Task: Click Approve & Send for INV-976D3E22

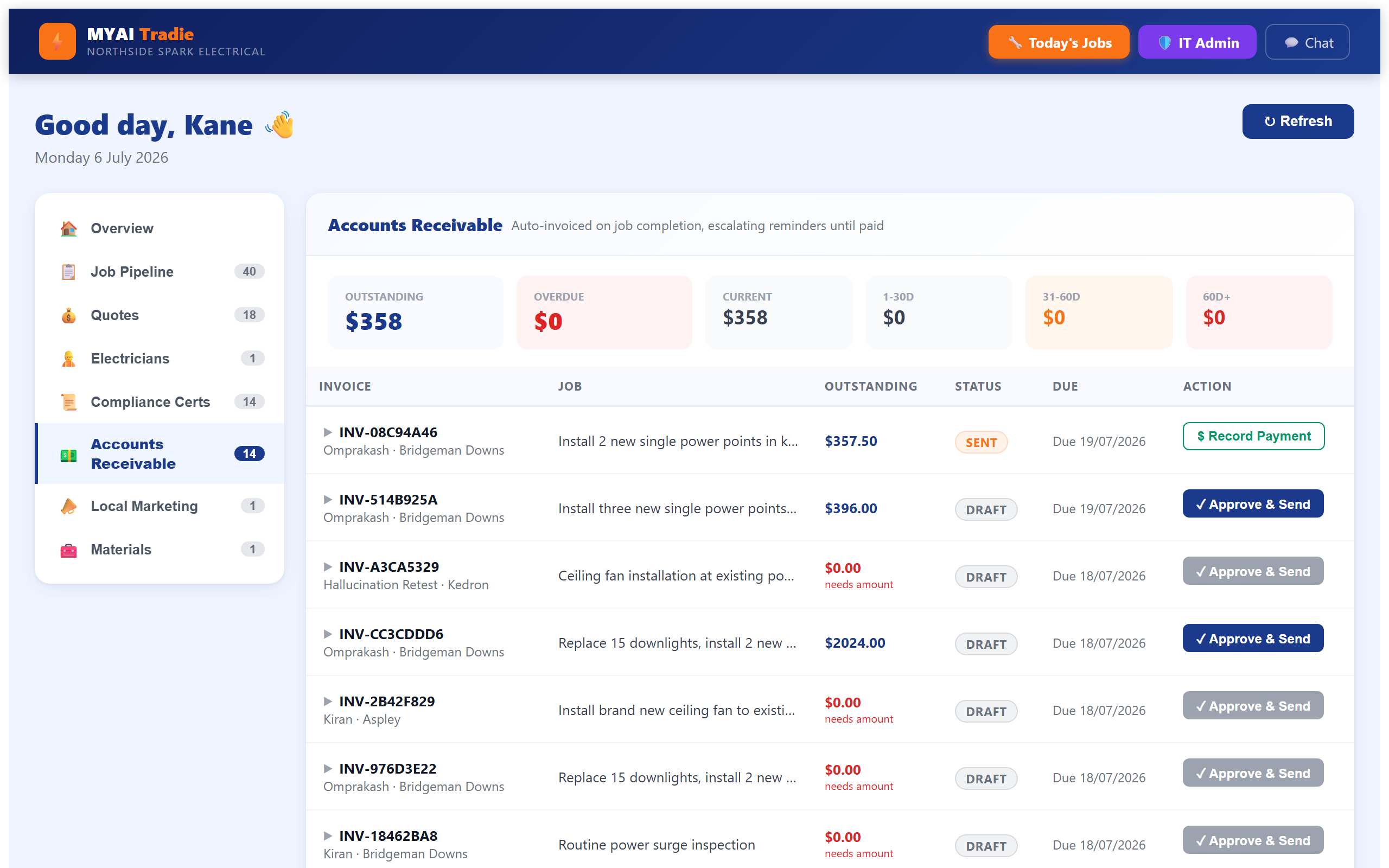Action: pos(1253,773)
